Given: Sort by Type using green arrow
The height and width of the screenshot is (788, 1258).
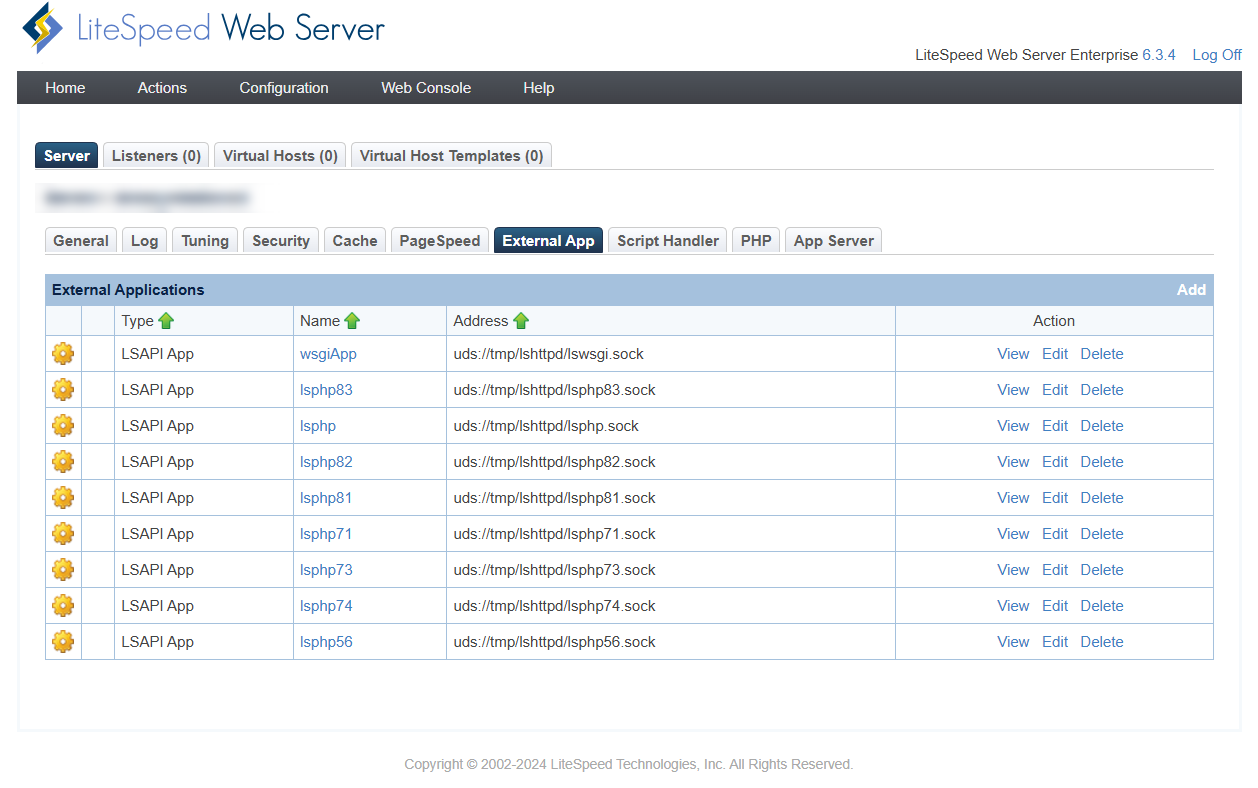Looking at the screenshot, I should pos(166,321).
